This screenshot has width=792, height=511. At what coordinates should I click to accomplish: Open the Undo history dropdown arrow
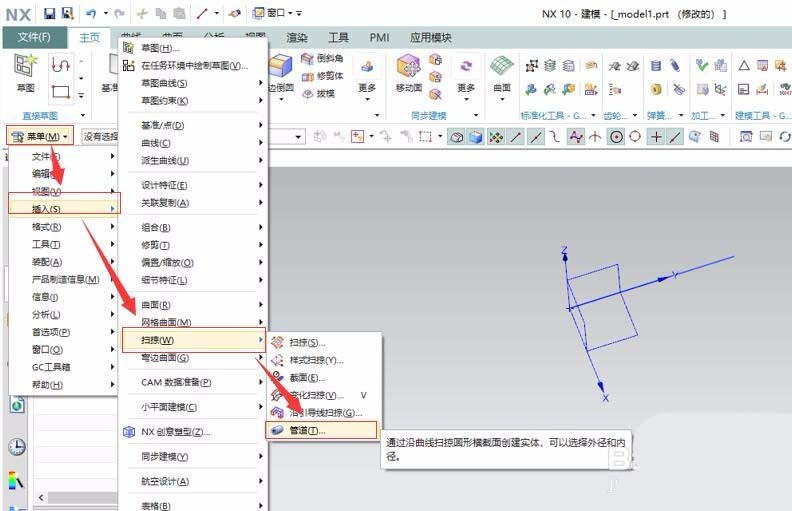coord(106,13)
